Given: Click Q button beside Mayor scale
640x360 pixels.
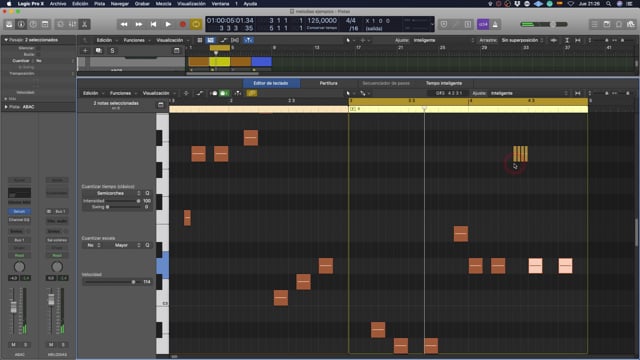Looking at the screenshot, I should coord(147,245).
